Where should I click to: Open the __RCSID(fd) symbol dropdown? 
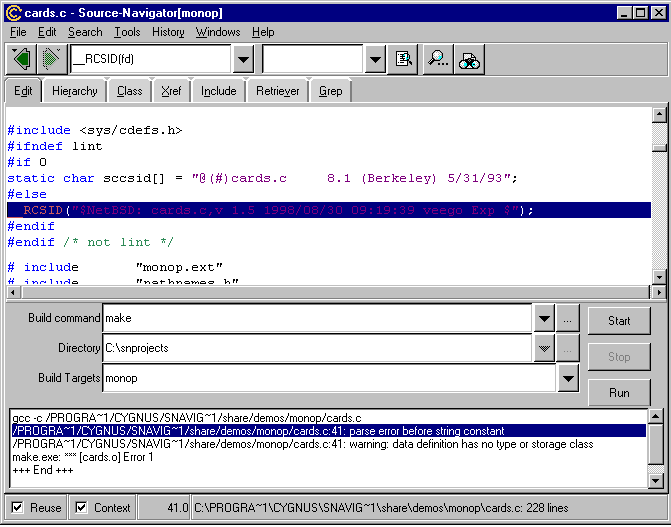(242, 59)
